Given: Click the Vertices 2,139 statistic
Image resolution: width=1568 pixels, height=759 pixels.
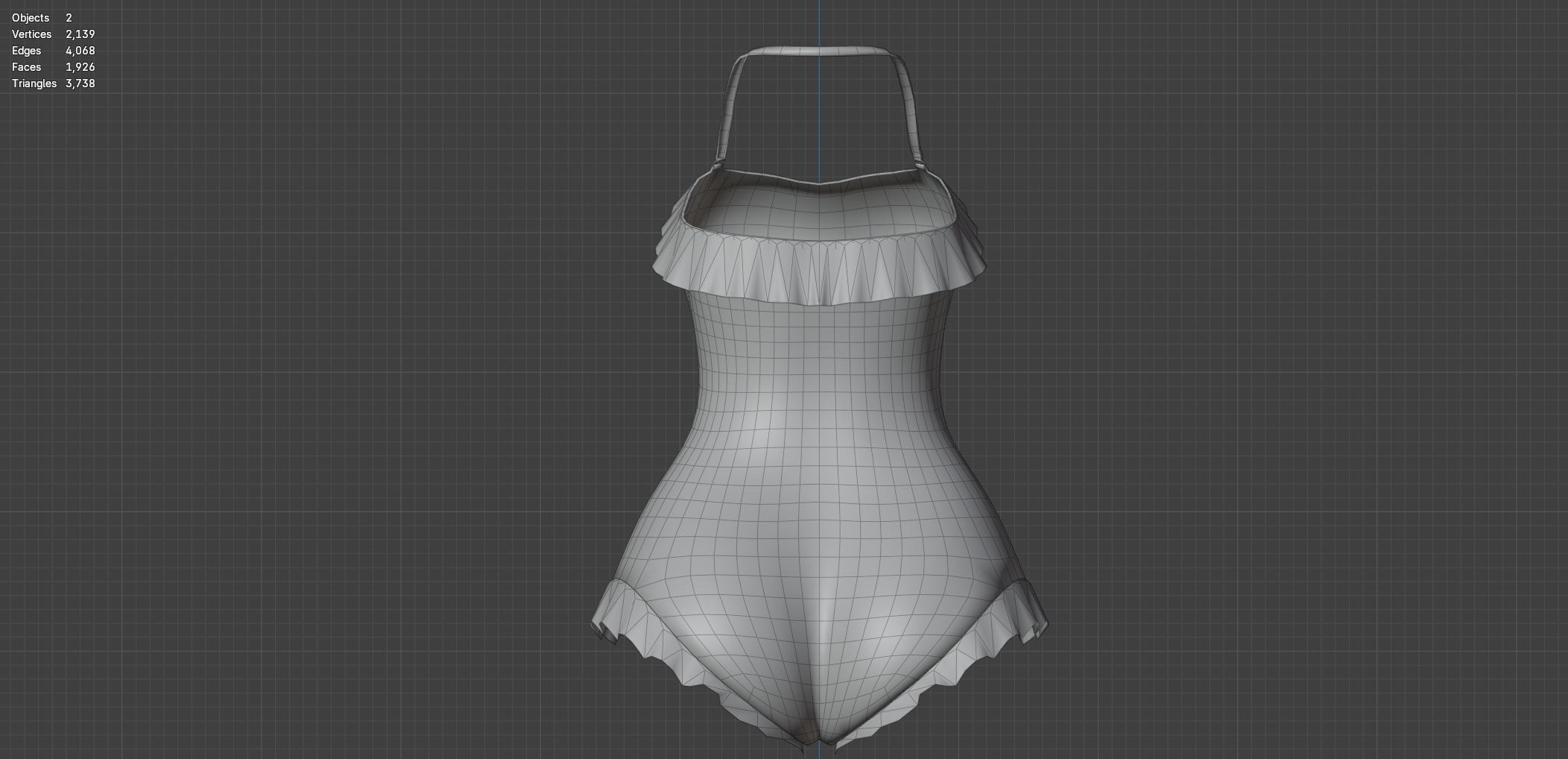Looking at the screenshot, I should click(53, 34).
